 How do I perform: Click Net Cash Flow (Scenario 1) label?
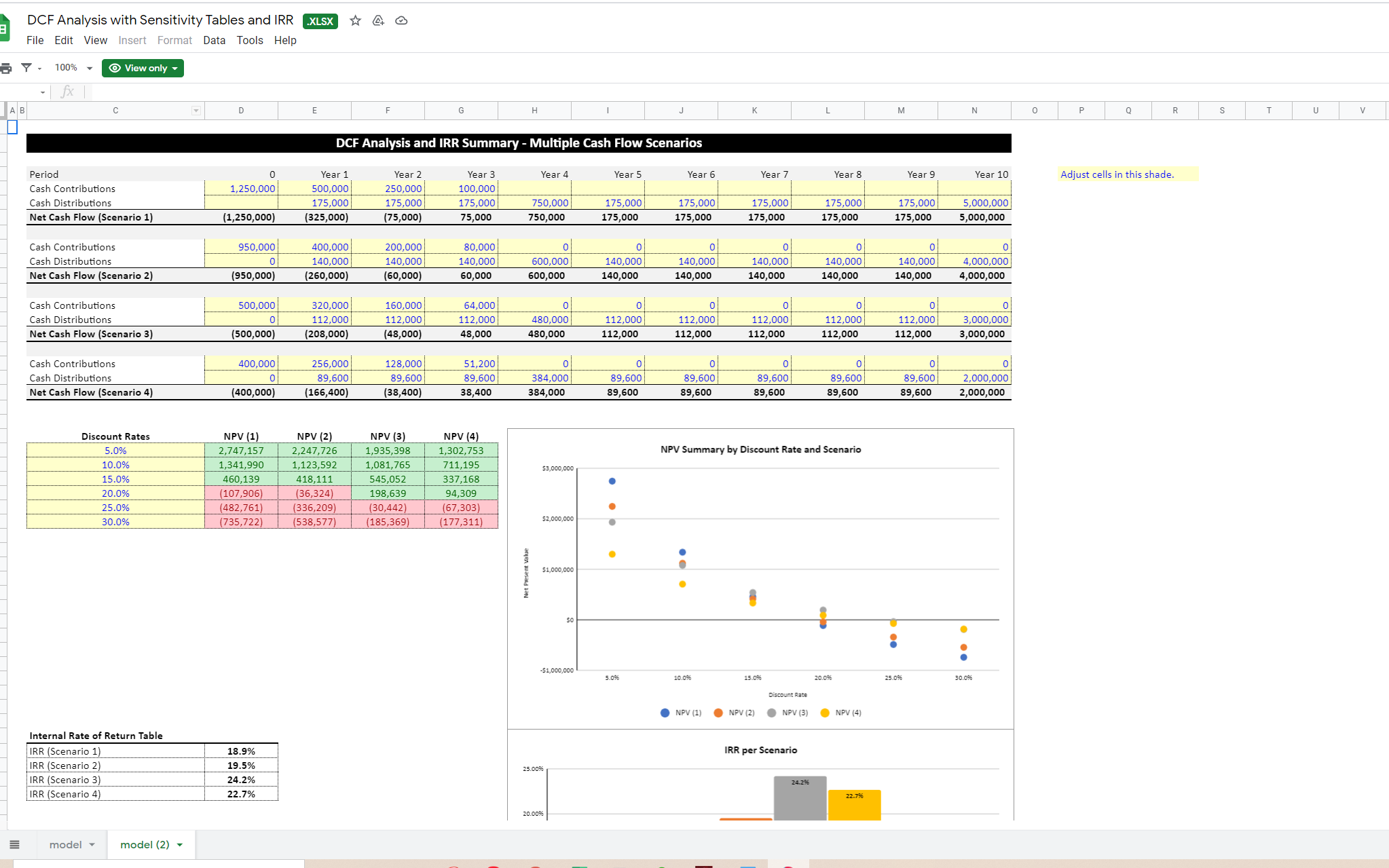pyautogui.click(x=91, y=217)
